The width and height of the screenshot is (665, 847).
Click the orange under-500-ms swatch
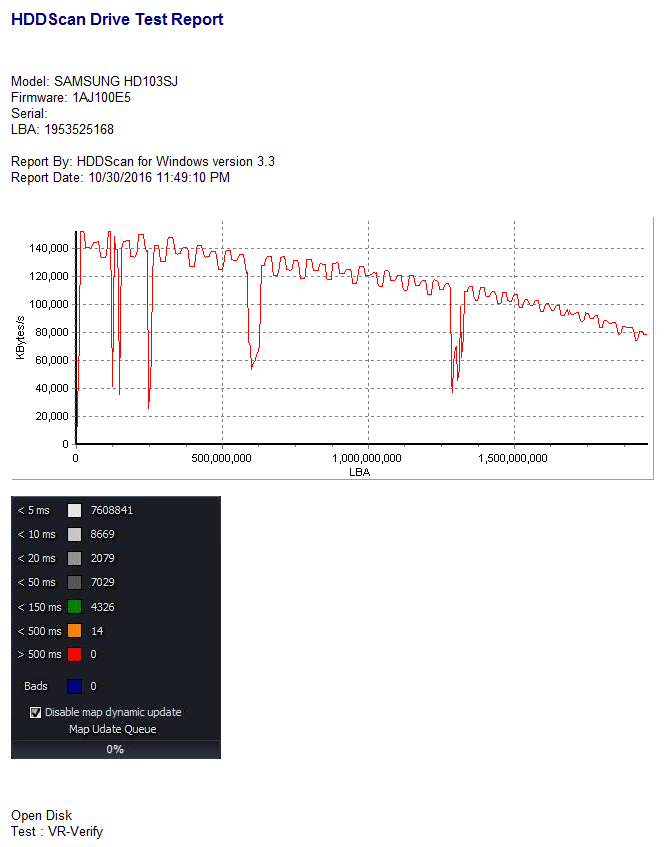75,630
